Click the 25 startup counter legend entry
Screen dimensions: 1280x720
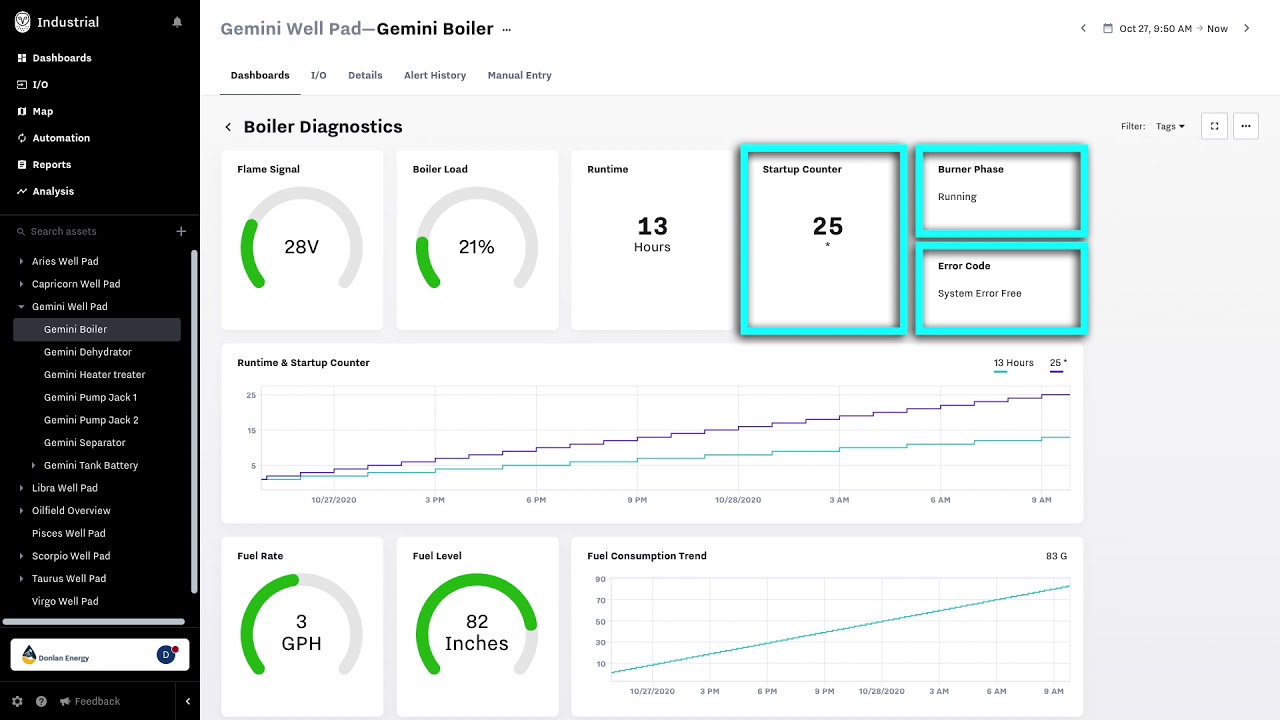pyautogui.click(x=1058, y=364)
